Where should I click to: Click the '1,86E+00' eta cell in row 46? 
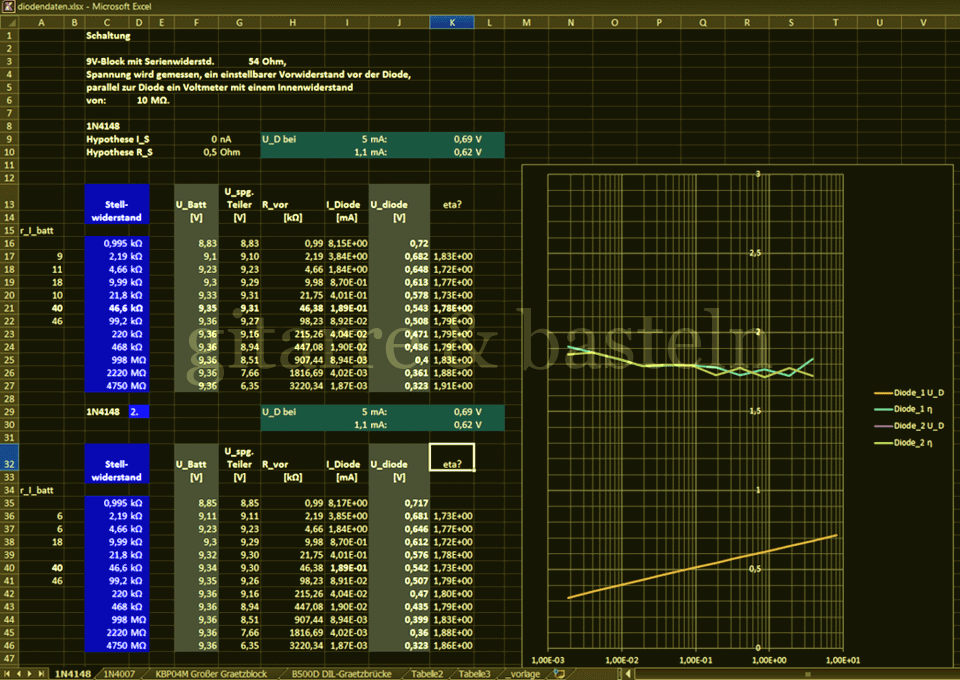click(x=452, y=645)
